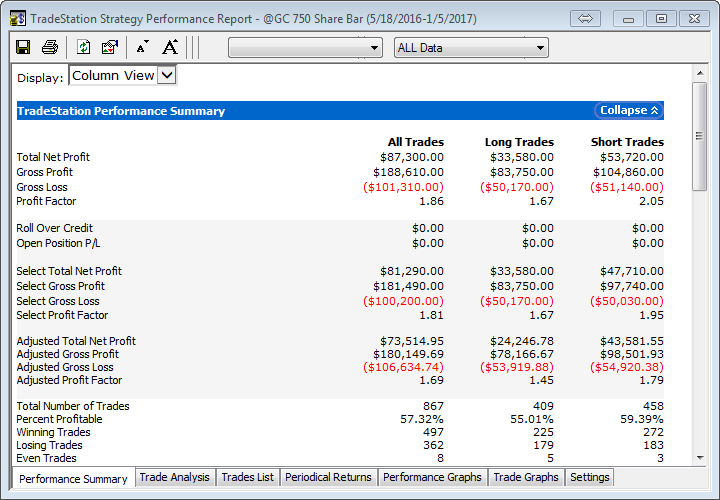Open the report properties icon
The image size is (720, 500).
pyautogui.click(x=109, y=47)
